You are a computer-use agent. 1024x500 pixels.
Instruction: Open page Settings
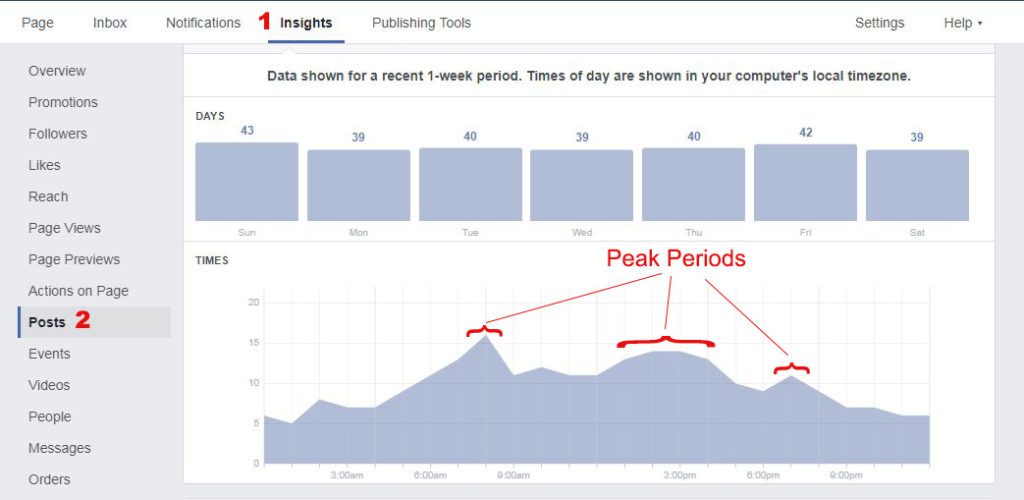point(880,23)
